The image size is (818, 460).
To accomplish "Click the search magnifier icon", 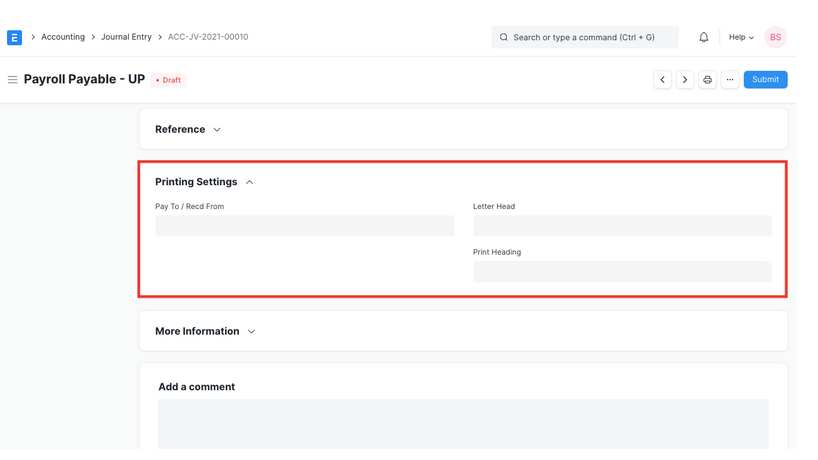I will (x=504, y=37).
